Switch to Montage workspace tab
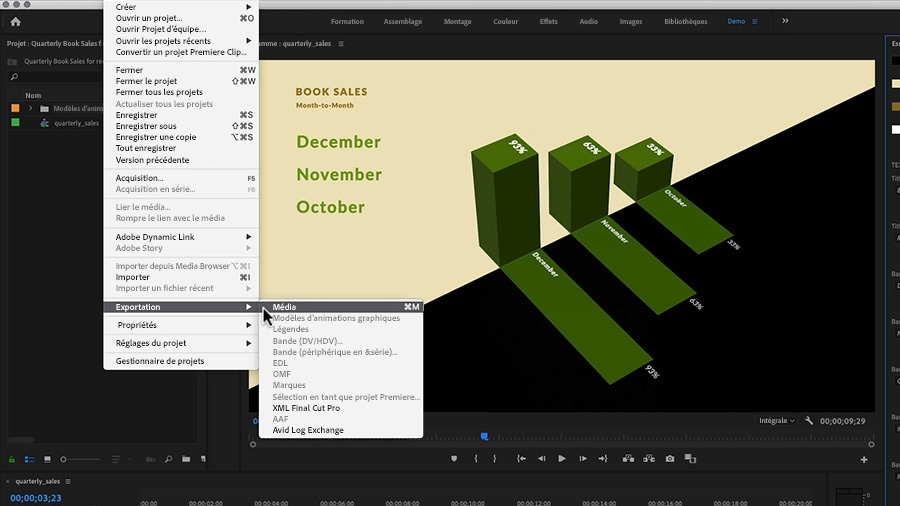The image size is (900, 506). (457, 21)
